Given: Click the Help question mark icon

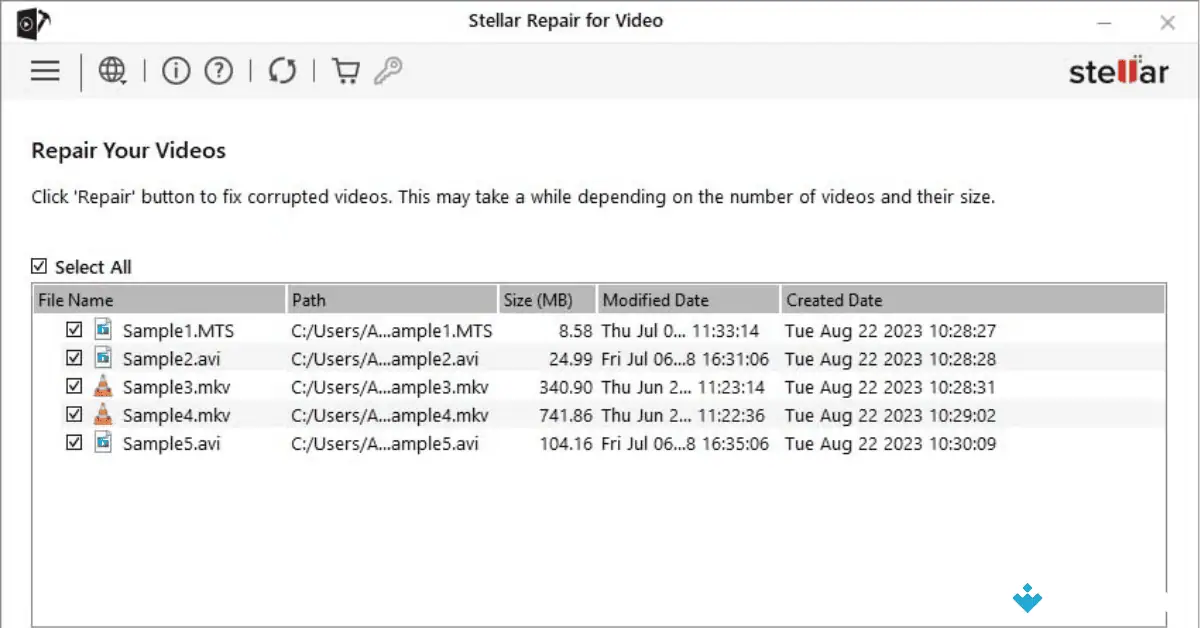Looking at the screenshot, I should pyautogui.click(x=218, y=71).
